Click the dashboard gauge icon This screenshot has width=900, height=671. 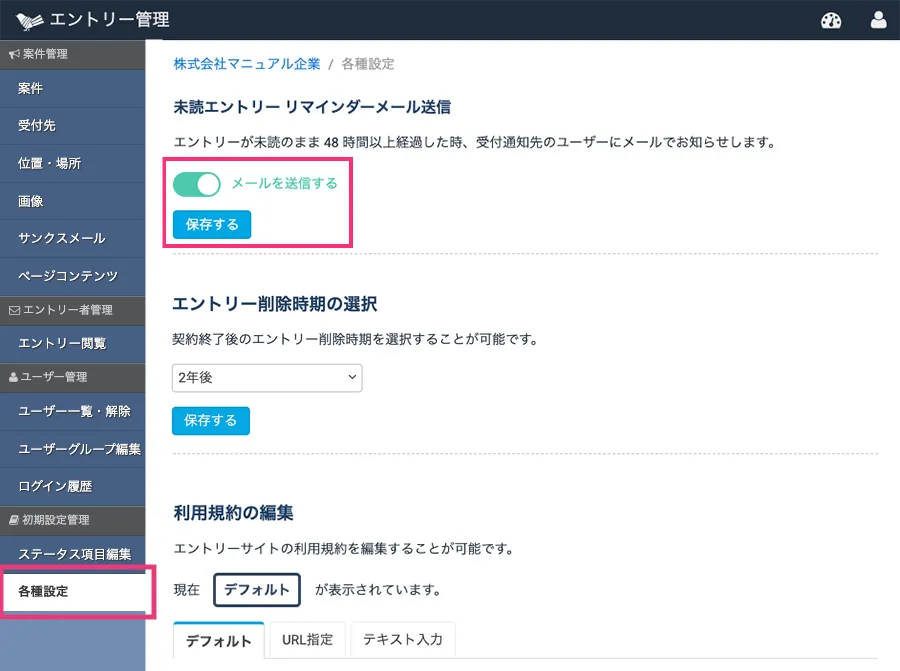click(830, 20)
